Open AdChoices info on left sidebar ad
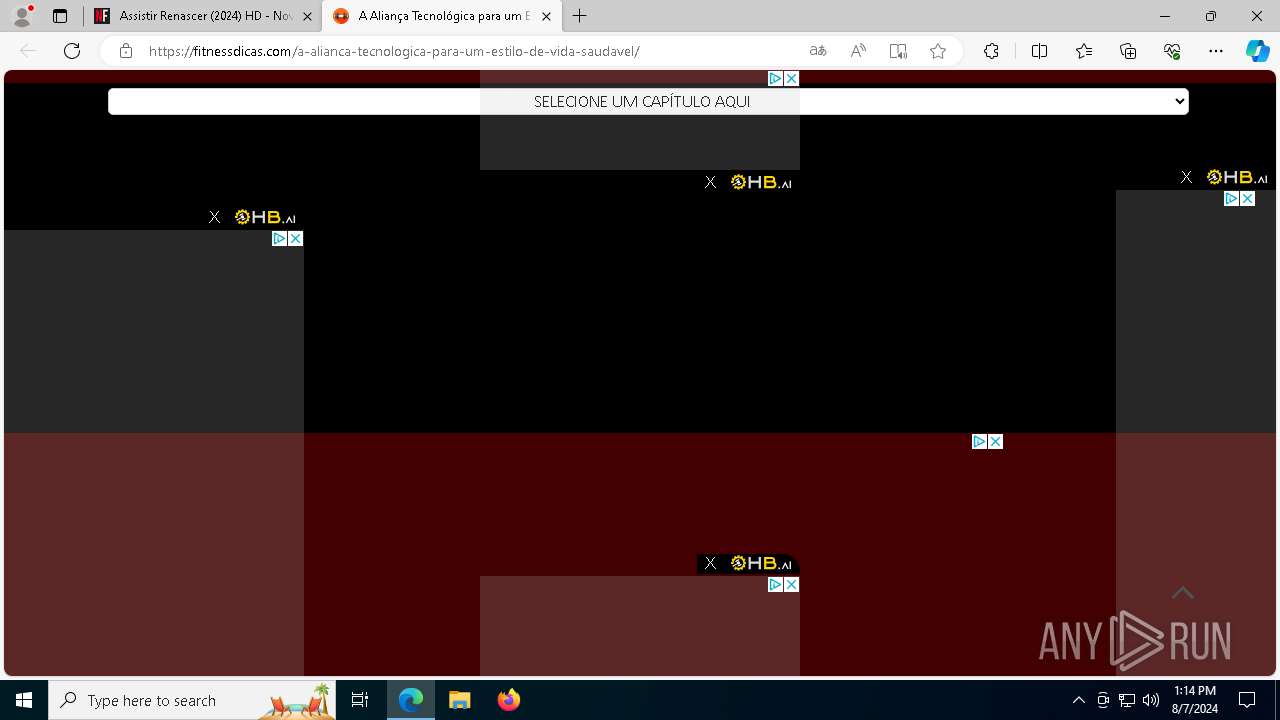Screen dimensions: 1280x720 click(x=279, y=238)
